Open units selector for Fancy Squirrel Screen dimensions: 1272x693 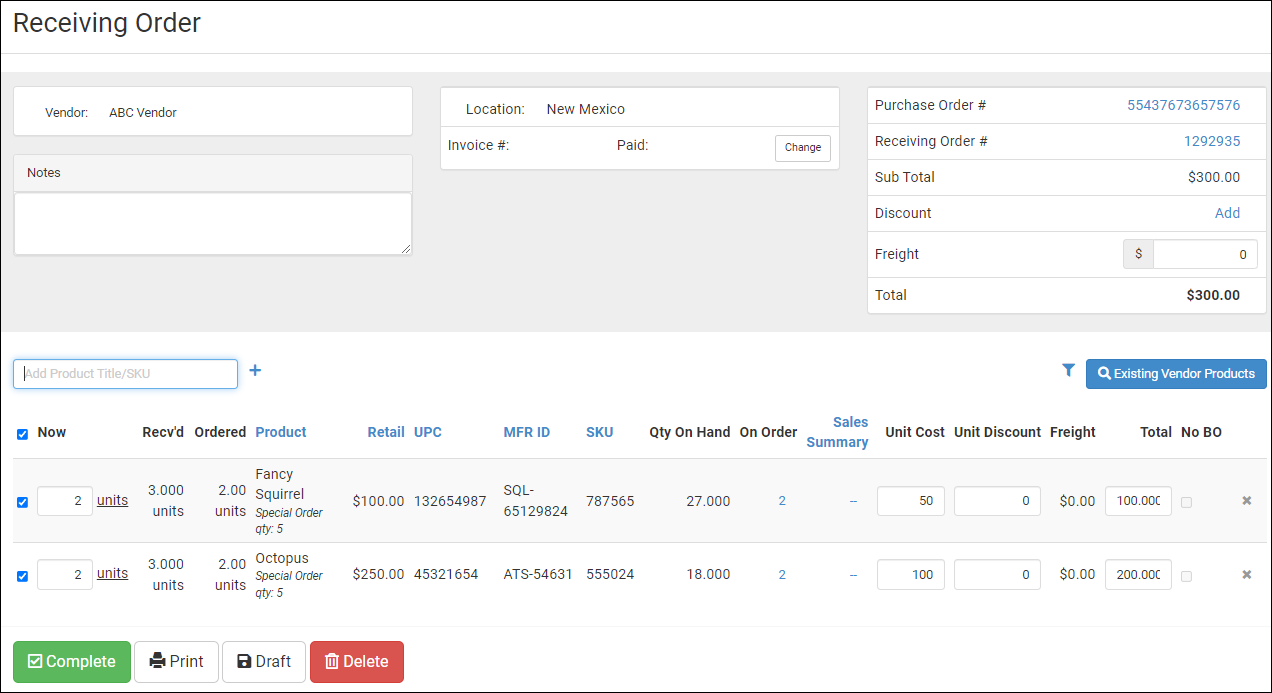coord(112,500)
